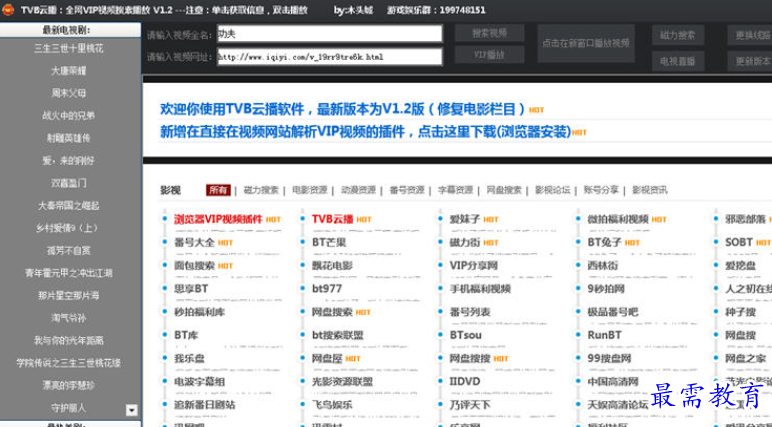Open the 我乐盘 link
This screenshot has width=772, height=427.
pyautogui.click(x=190, y=358)
